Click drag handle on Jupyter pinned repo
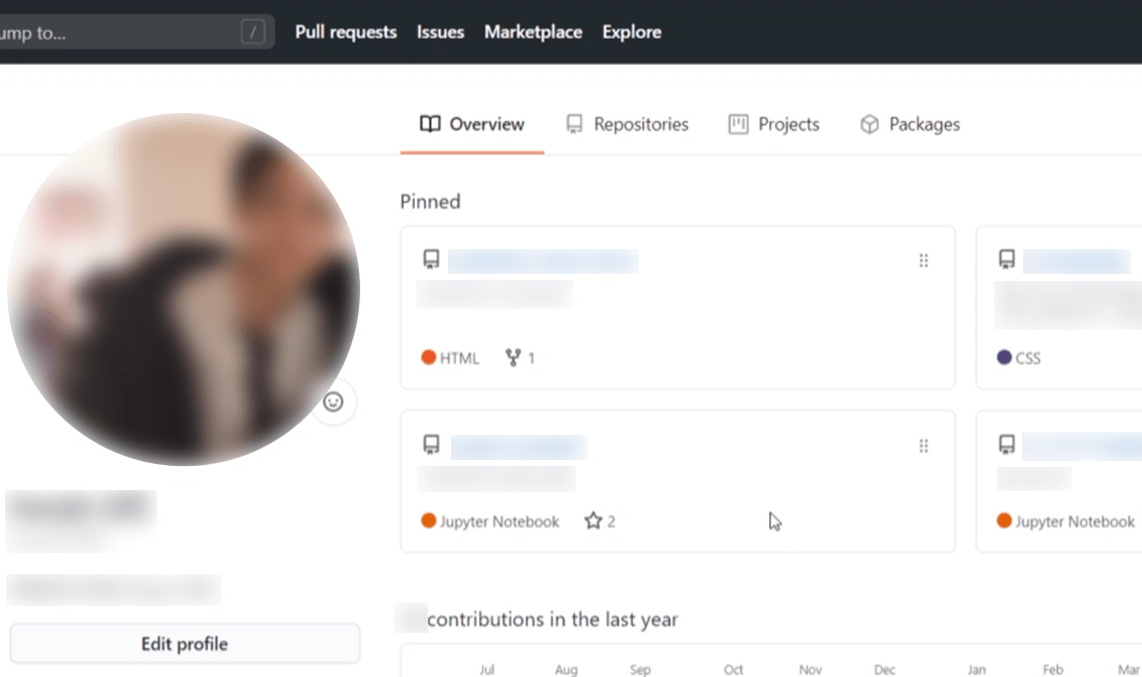Viewport: 1142px width, 677px height. pos(923,446)
